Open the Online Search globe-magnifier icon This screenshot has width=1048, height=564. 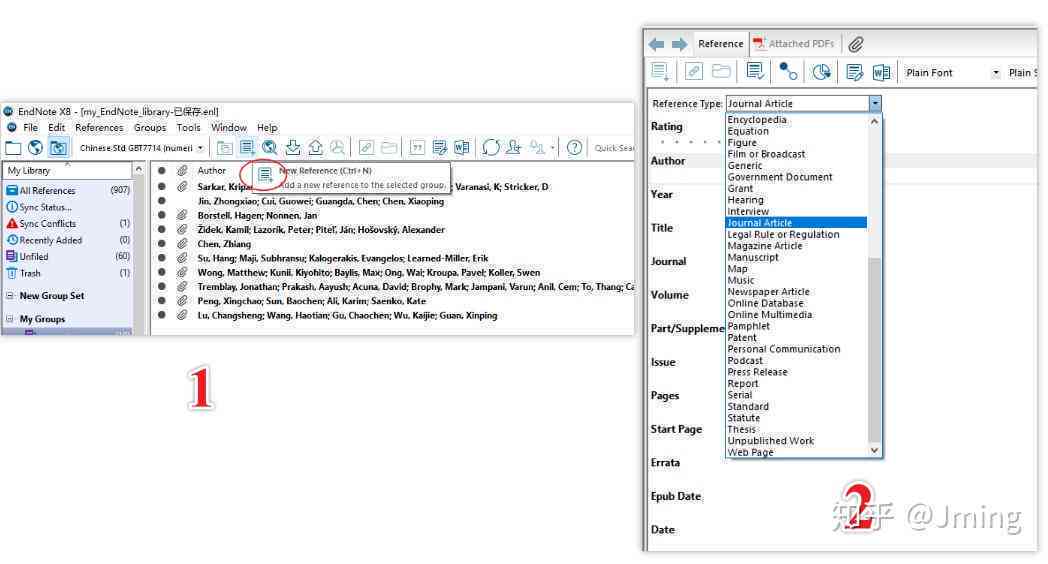point(270,148)
